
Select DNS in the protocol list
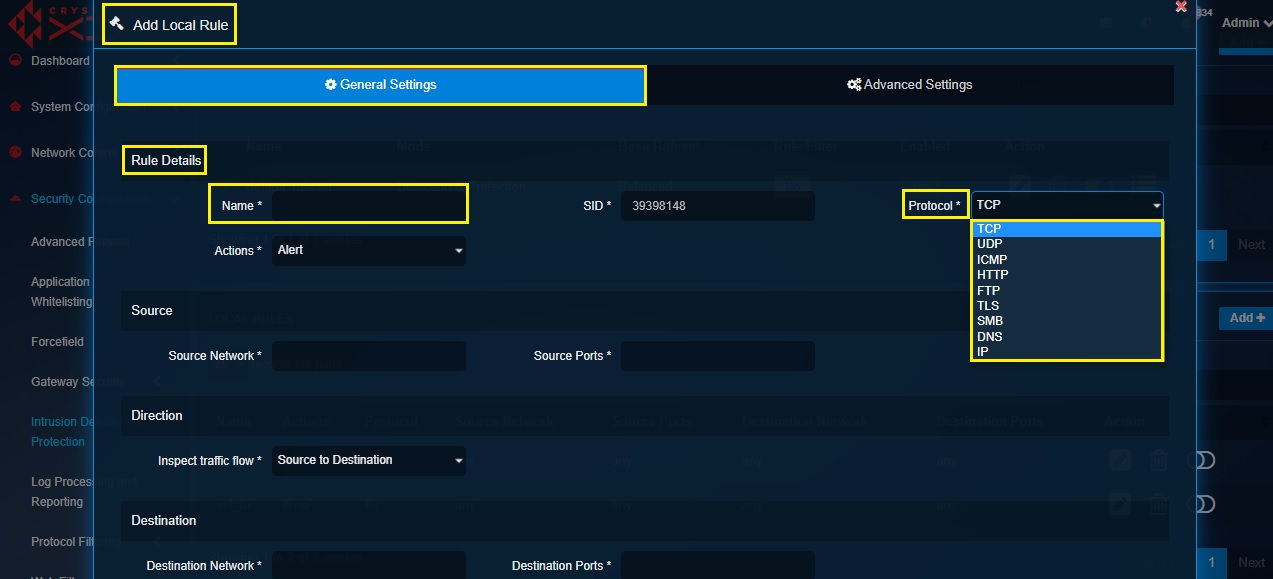pyautogui.click(x=1067, y=337)
